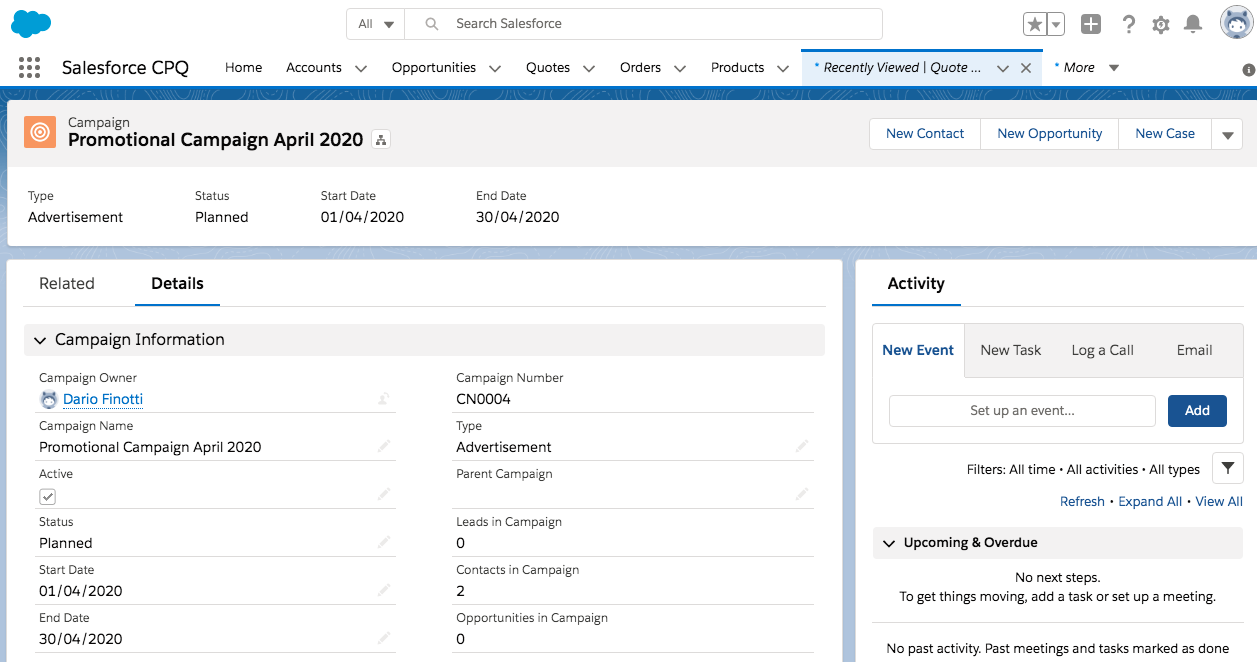Close the Recently Viewed Quote tab
Screen dimensions: 1257x662
[1026, 68]
